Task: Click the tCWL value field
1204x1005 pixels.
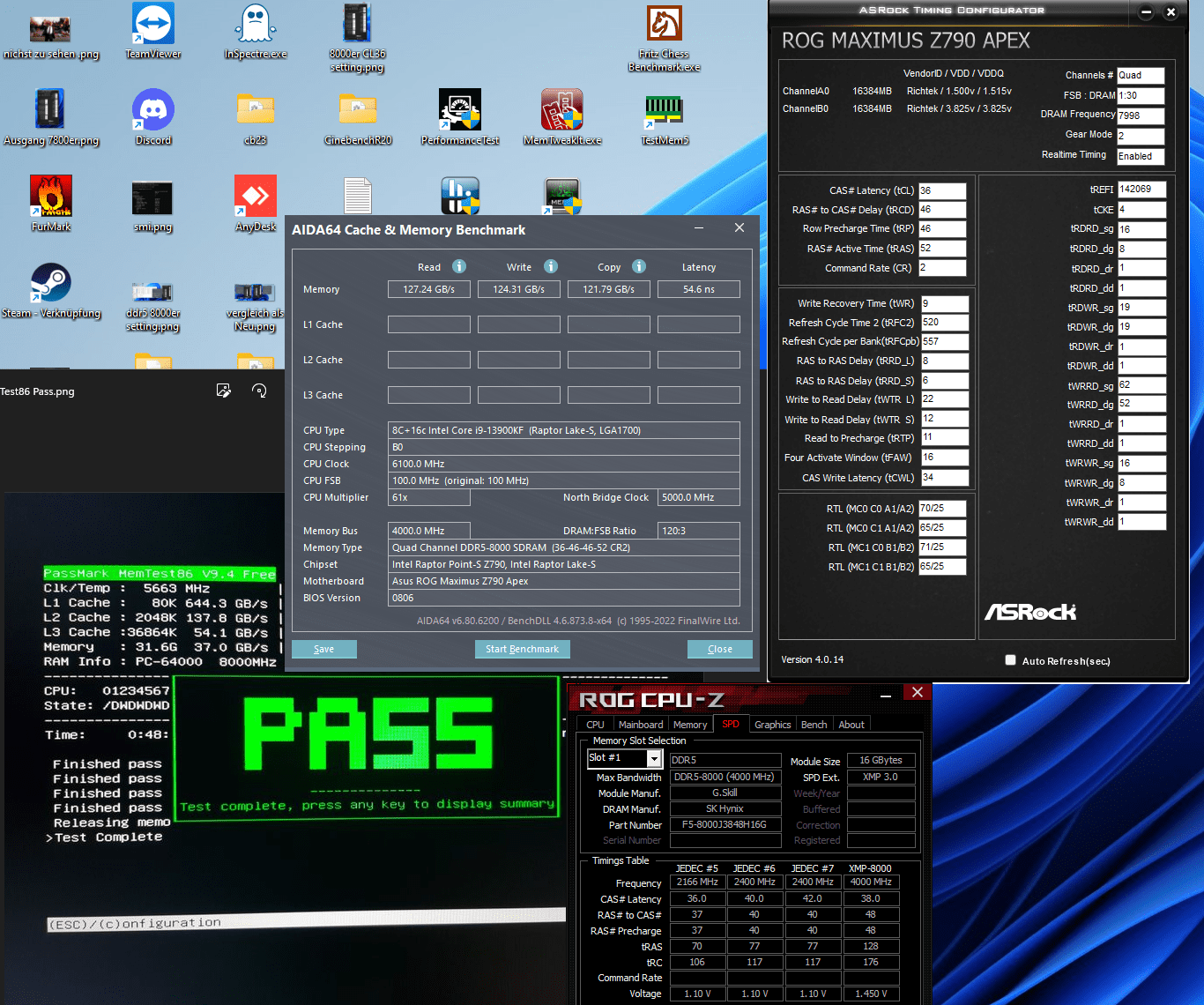Action: coord(945,478)
